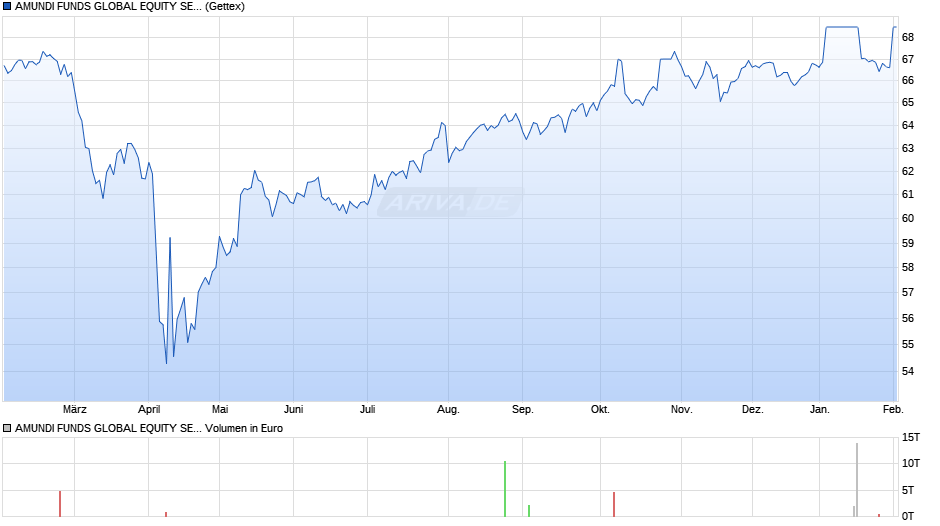The width and height of the screenshot is (940, 526).
Task: Click the 10T volume axis label
Action: pos(911,463)
